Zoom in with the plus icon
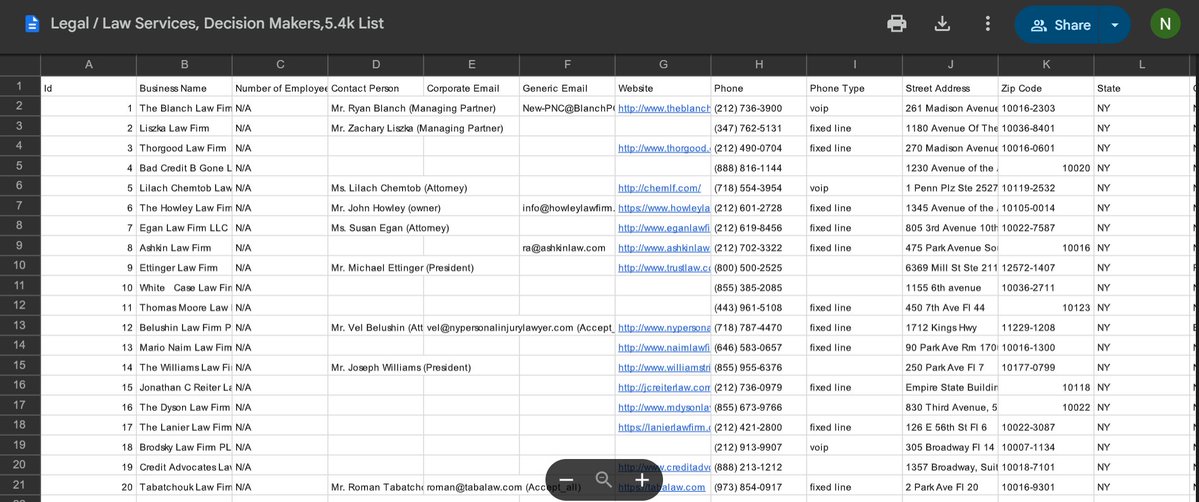 (x=642, y=480)
